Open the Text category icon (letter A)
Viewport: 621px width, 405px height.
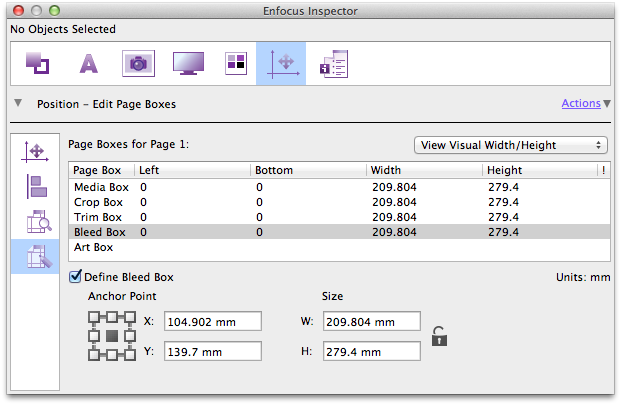89,64
